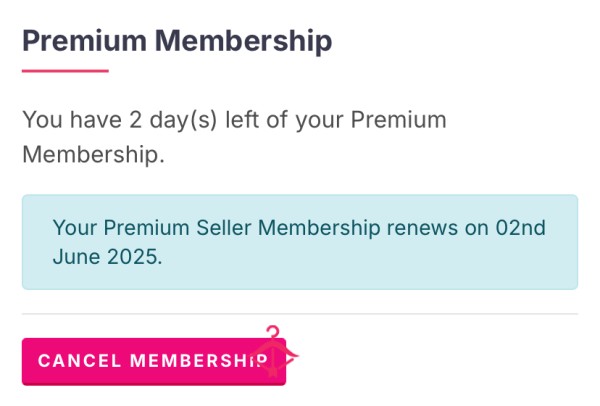Click the word "Membership" in the heading

point(243,41)
